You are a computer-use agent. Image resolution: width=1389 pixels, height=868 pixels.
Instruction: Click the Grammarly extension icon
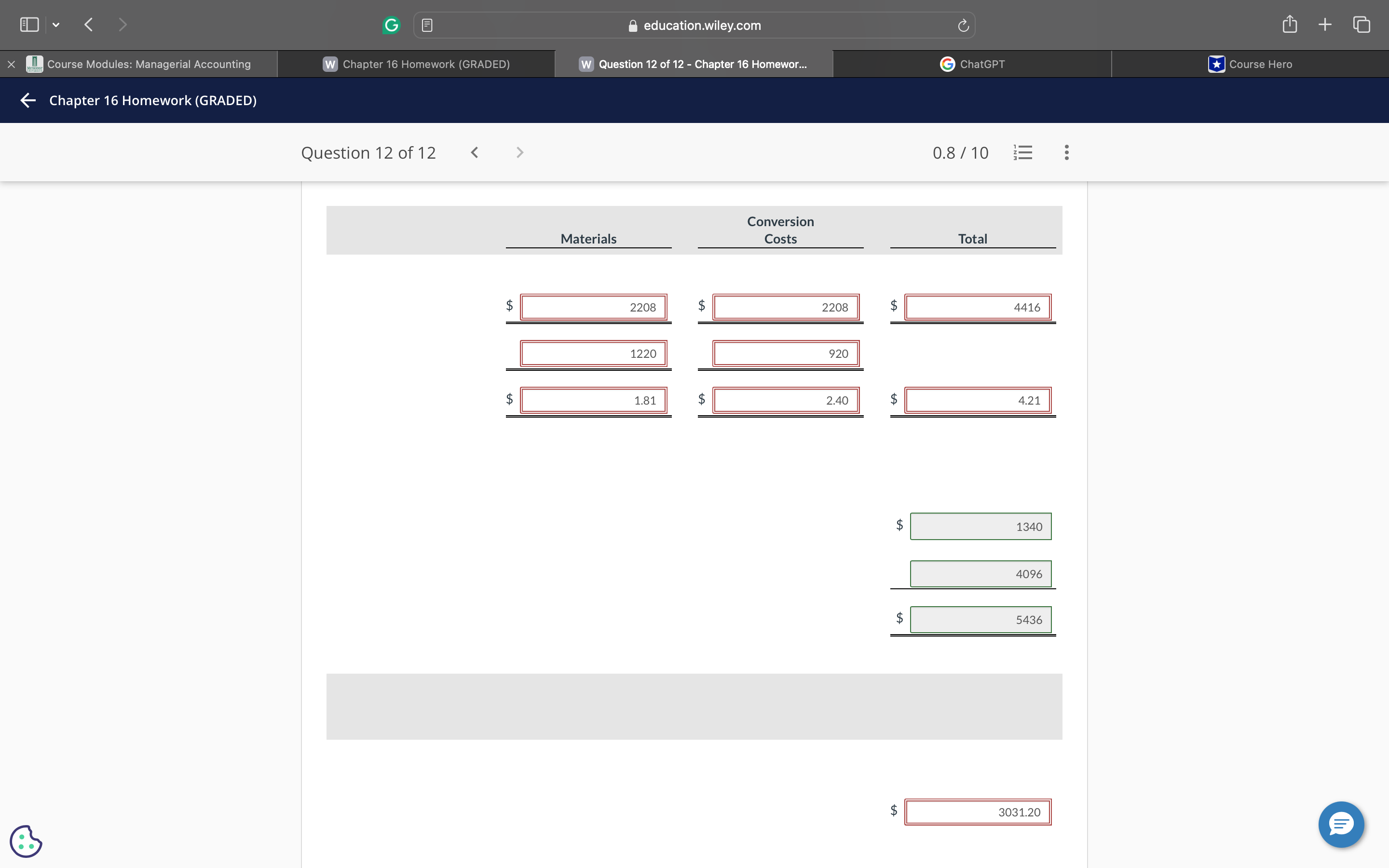[391, 25]
